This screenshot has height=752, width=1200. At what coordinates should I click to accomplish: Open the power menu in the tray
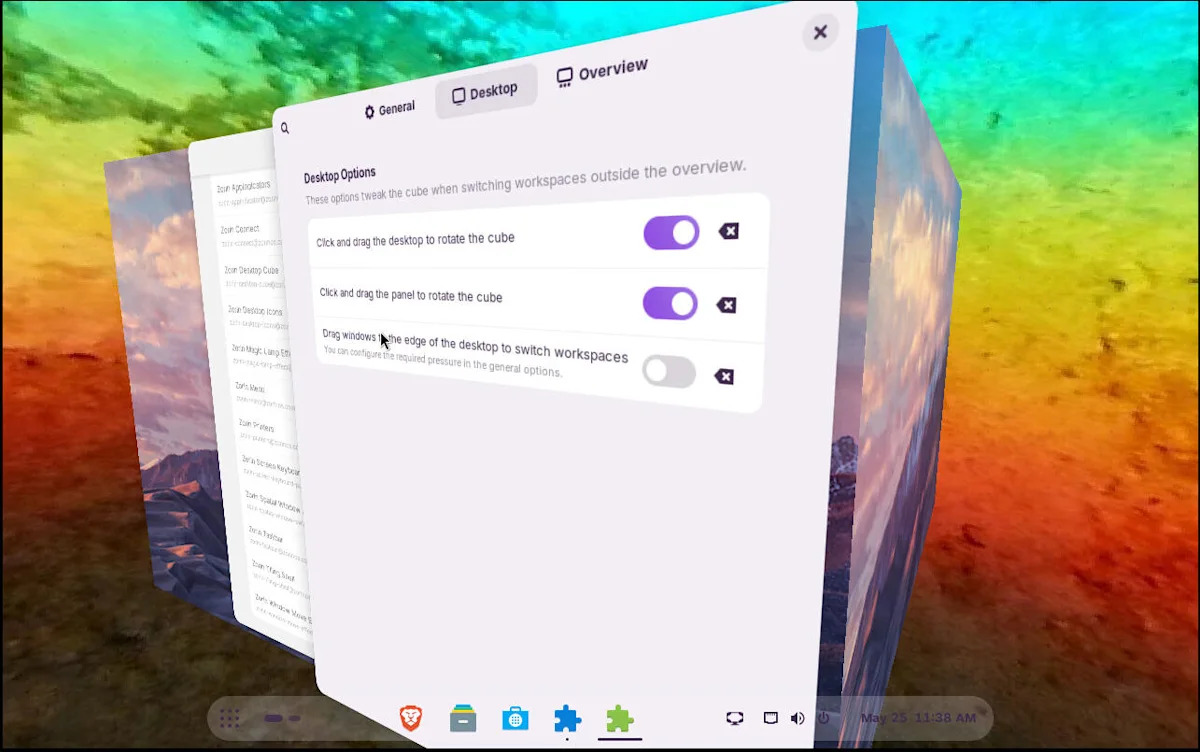point(824,718)
